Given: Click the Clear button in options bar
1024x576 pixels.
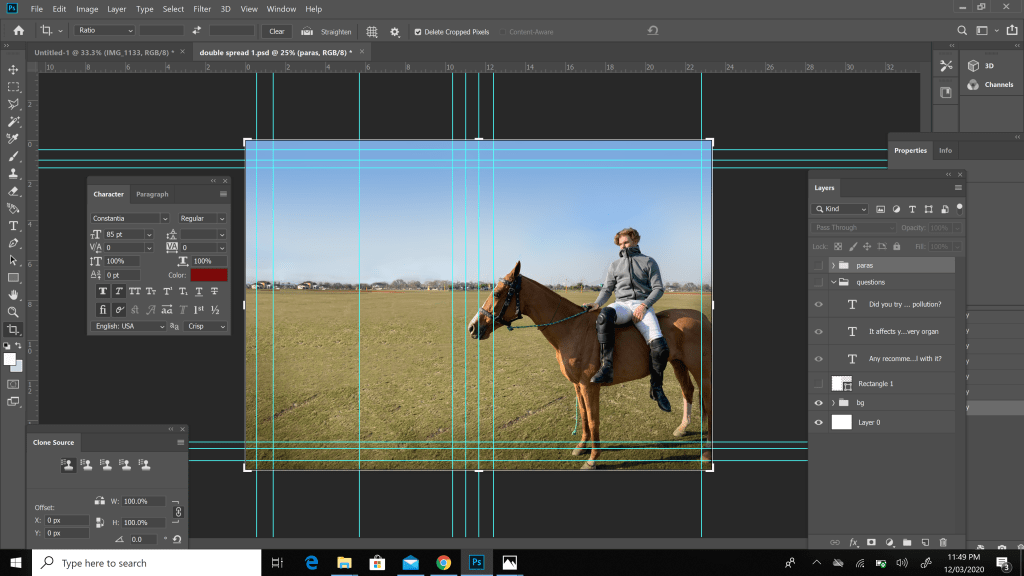Looking at the screenshot, I should [277, 31].
